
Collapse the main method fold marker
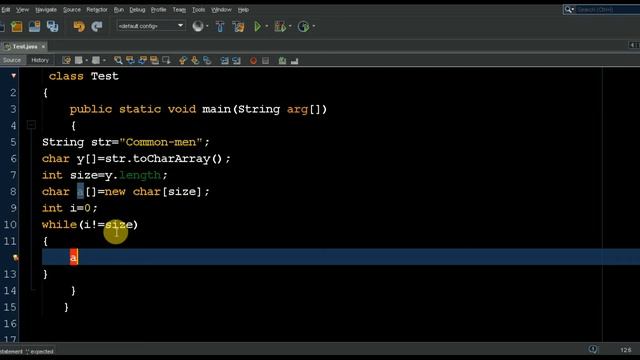tap(31, 125)
